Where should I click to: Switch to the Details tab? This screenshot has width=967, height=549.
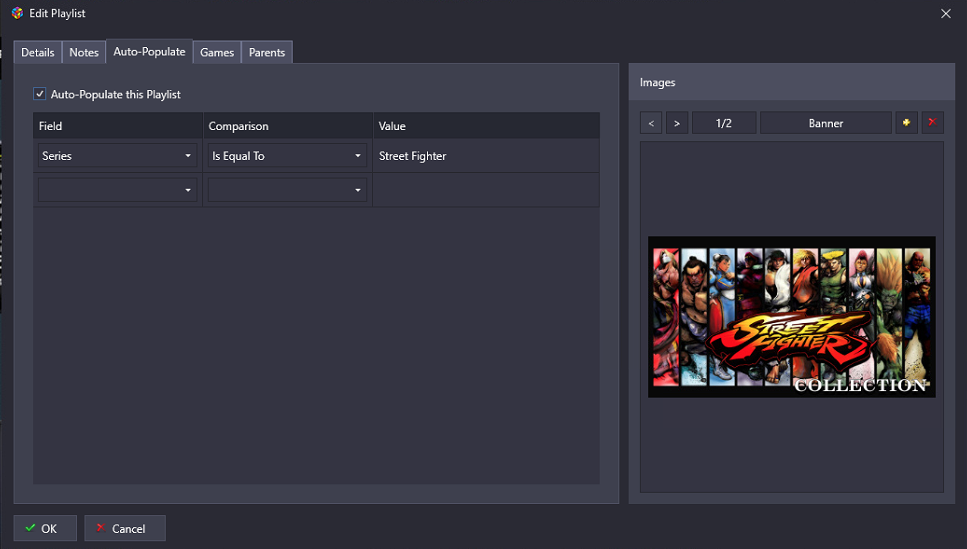pyautogui.click(x=38, y=52)
